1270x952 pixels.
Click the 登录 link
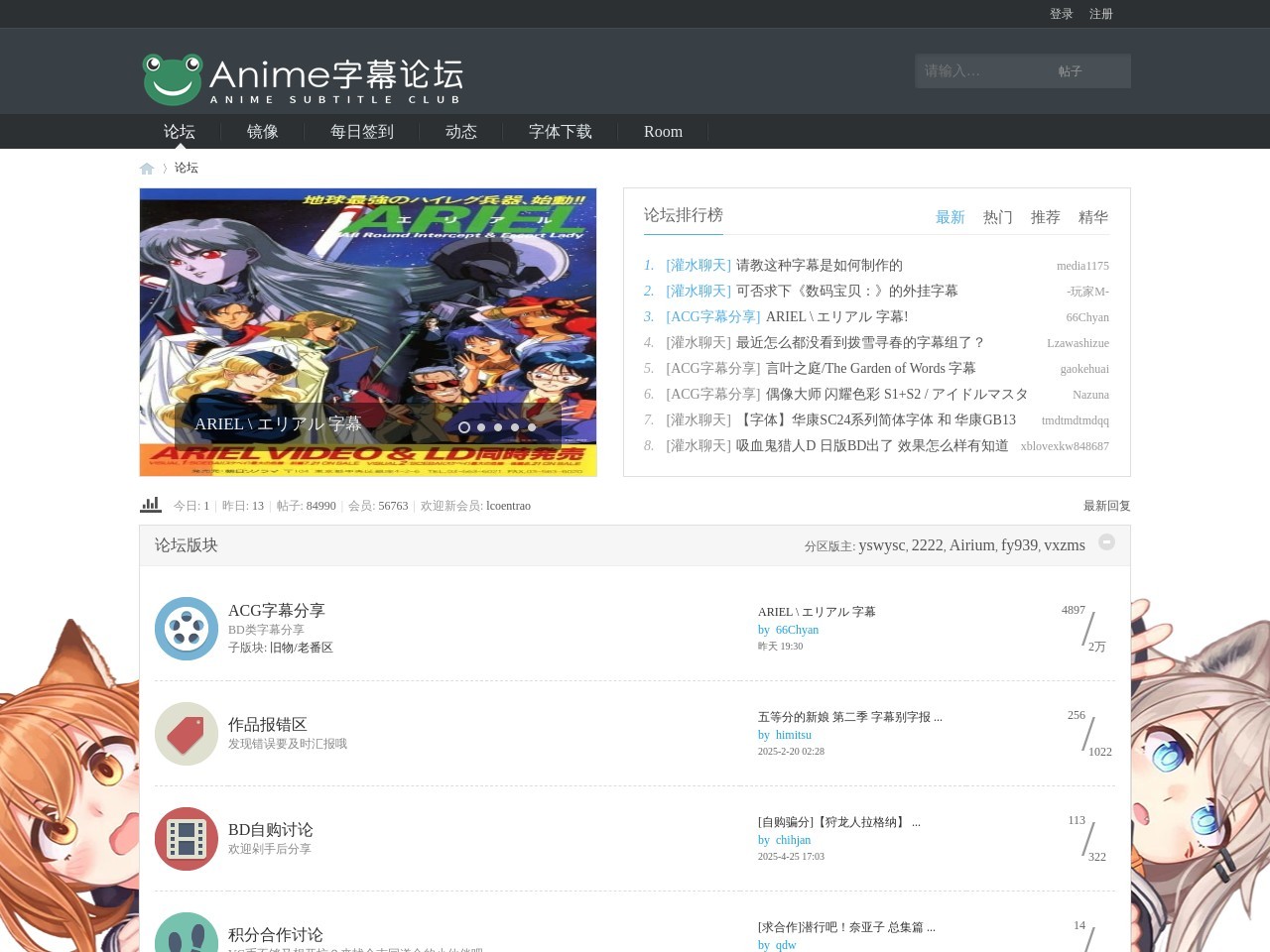click(x=1062, y=14)
